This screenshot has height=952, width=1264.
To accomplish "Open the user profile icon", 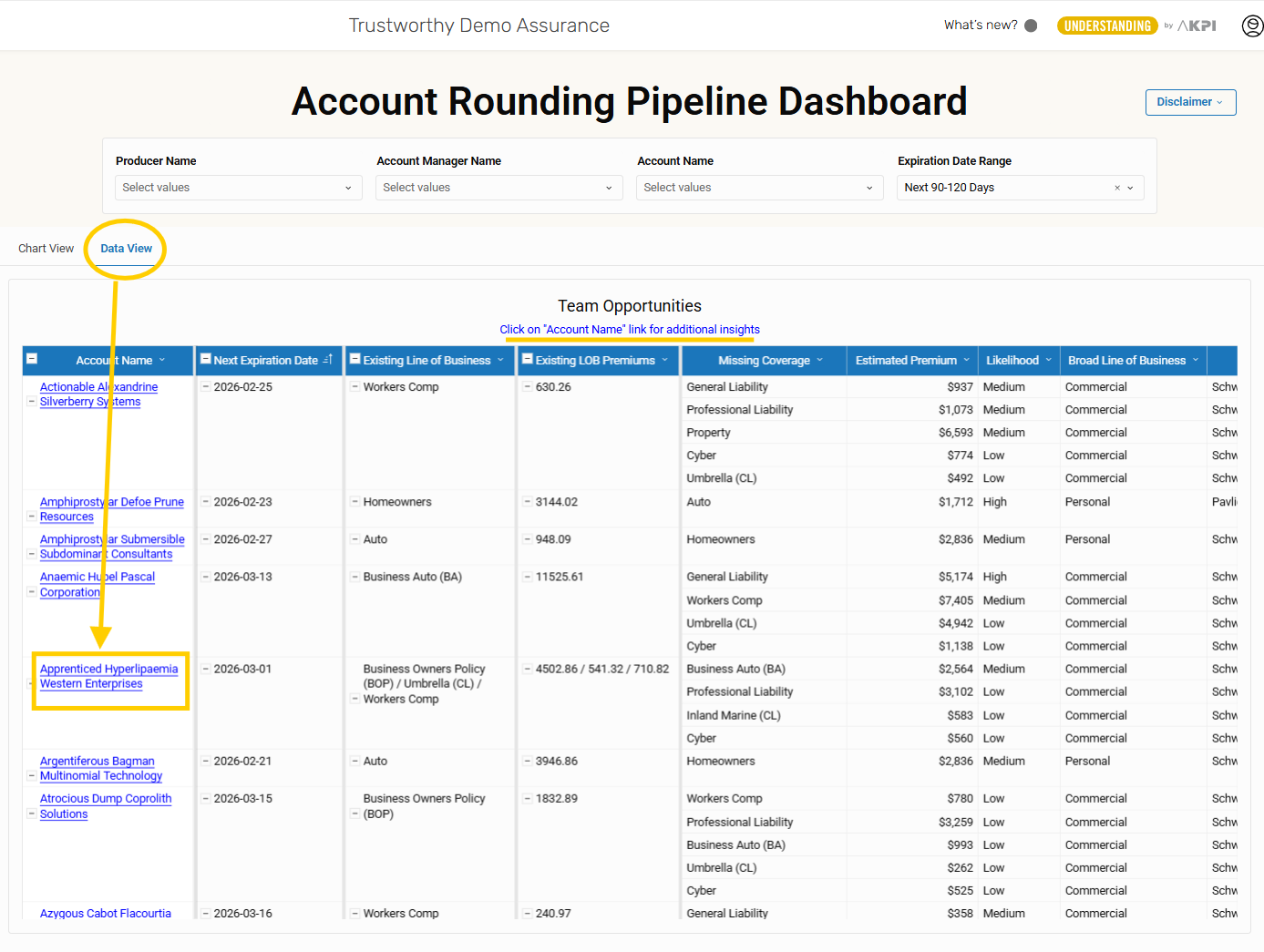I will [x=1252, y=26].
